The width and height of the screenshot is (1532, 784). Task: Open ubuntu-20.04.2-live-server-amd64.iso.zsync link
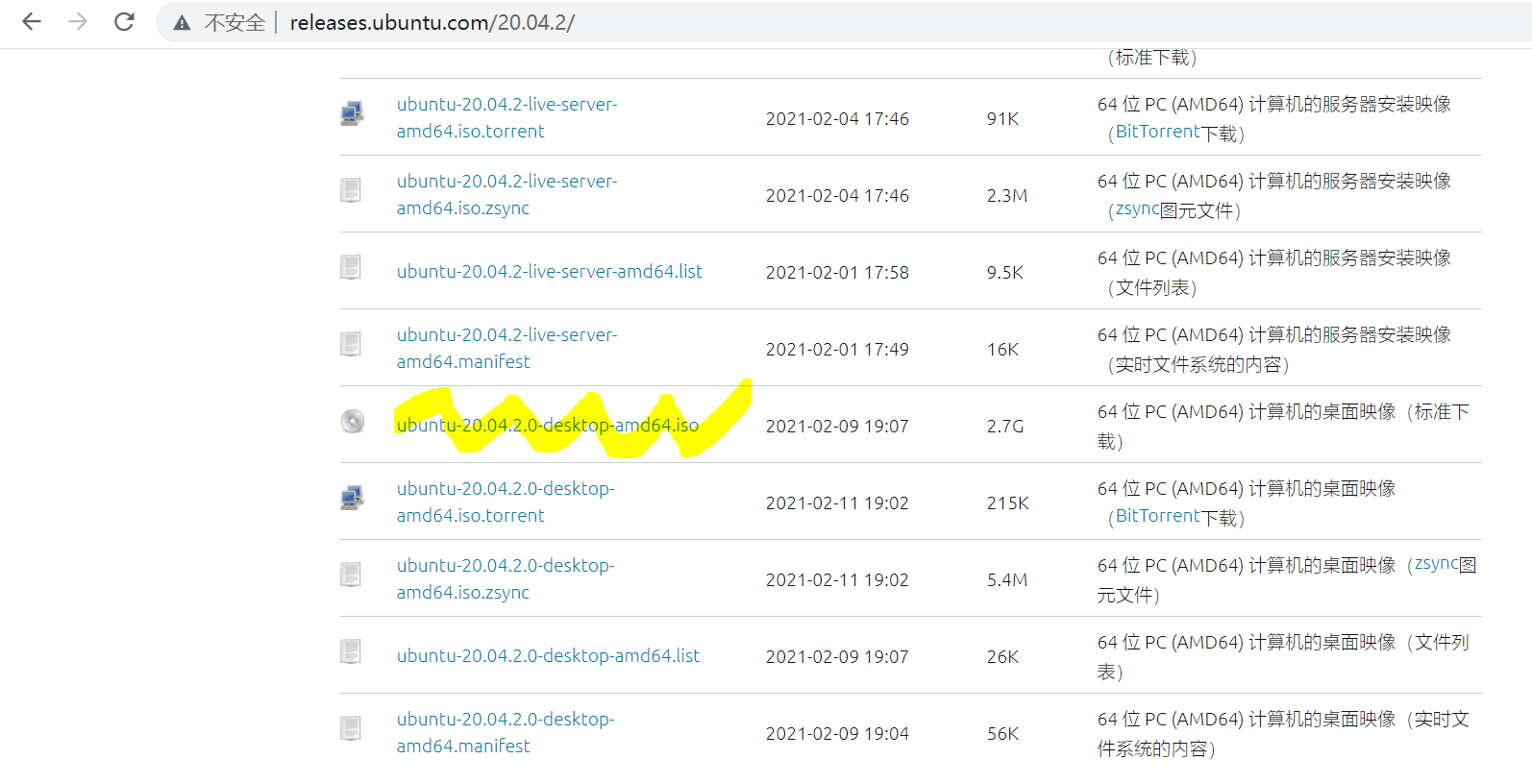click(507, 194)
